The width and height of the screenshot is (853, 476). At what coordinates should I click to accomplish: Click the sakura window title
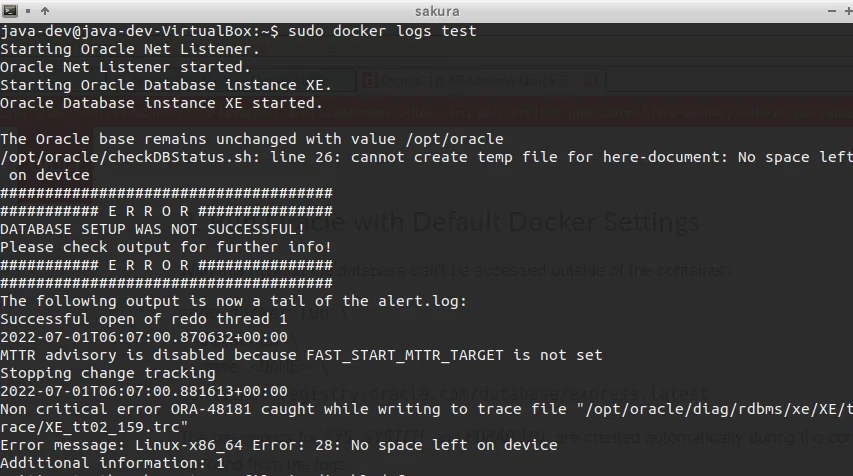tap(437, 11)
